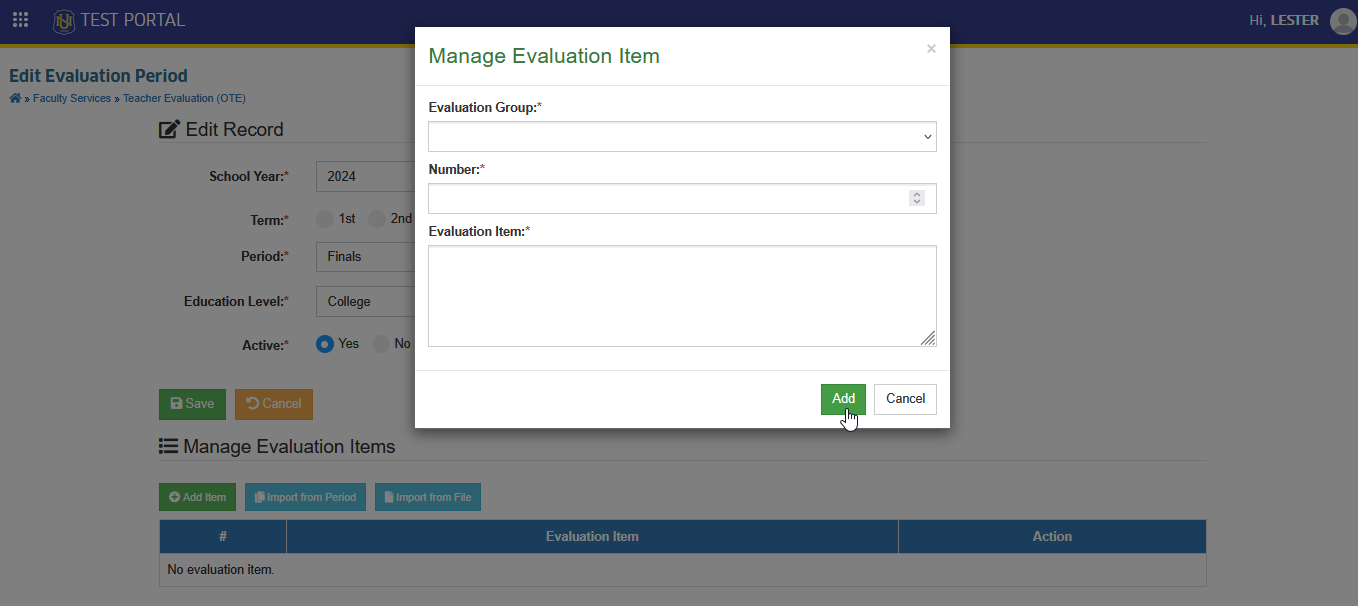Open Teacher Evaluation (OTE) breadcrumb link
The width and height of the screenshot is (1358, 606).
click(x=184, y=98)
